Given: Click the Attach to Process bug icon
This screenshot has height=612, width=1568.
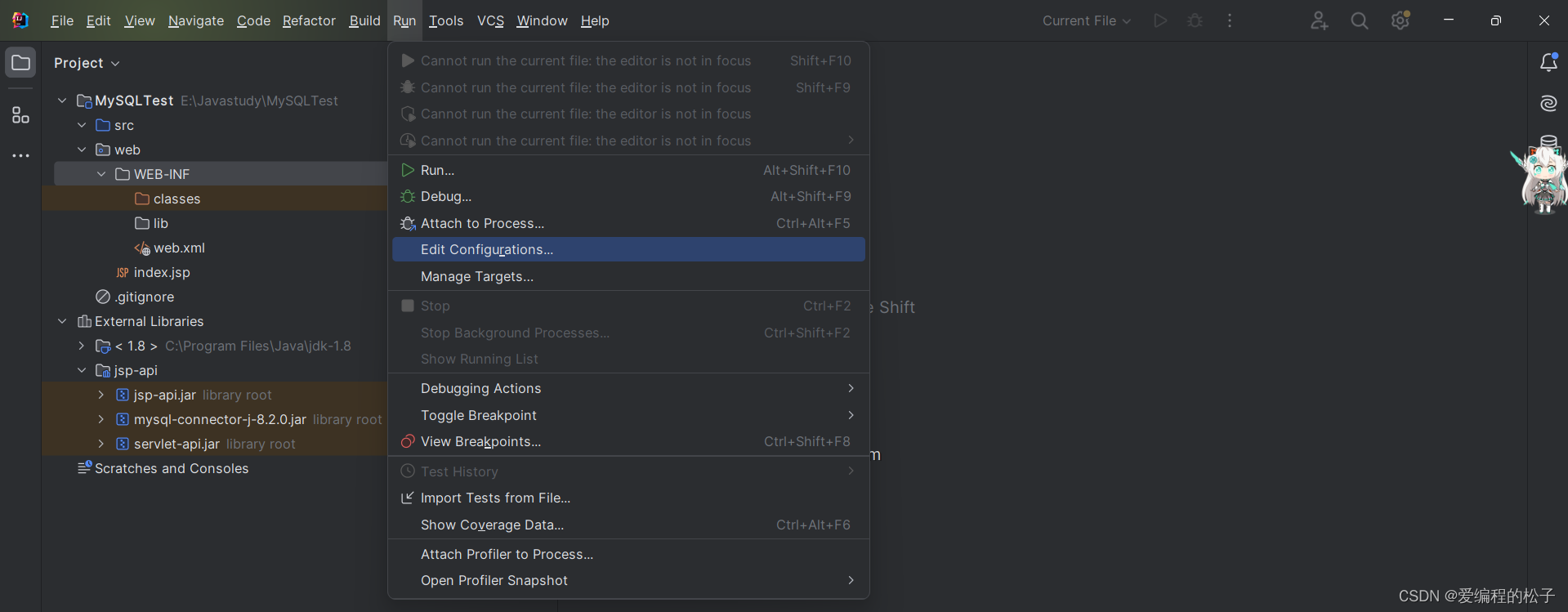Looking at the screenshot, I should tap(408, 223).
